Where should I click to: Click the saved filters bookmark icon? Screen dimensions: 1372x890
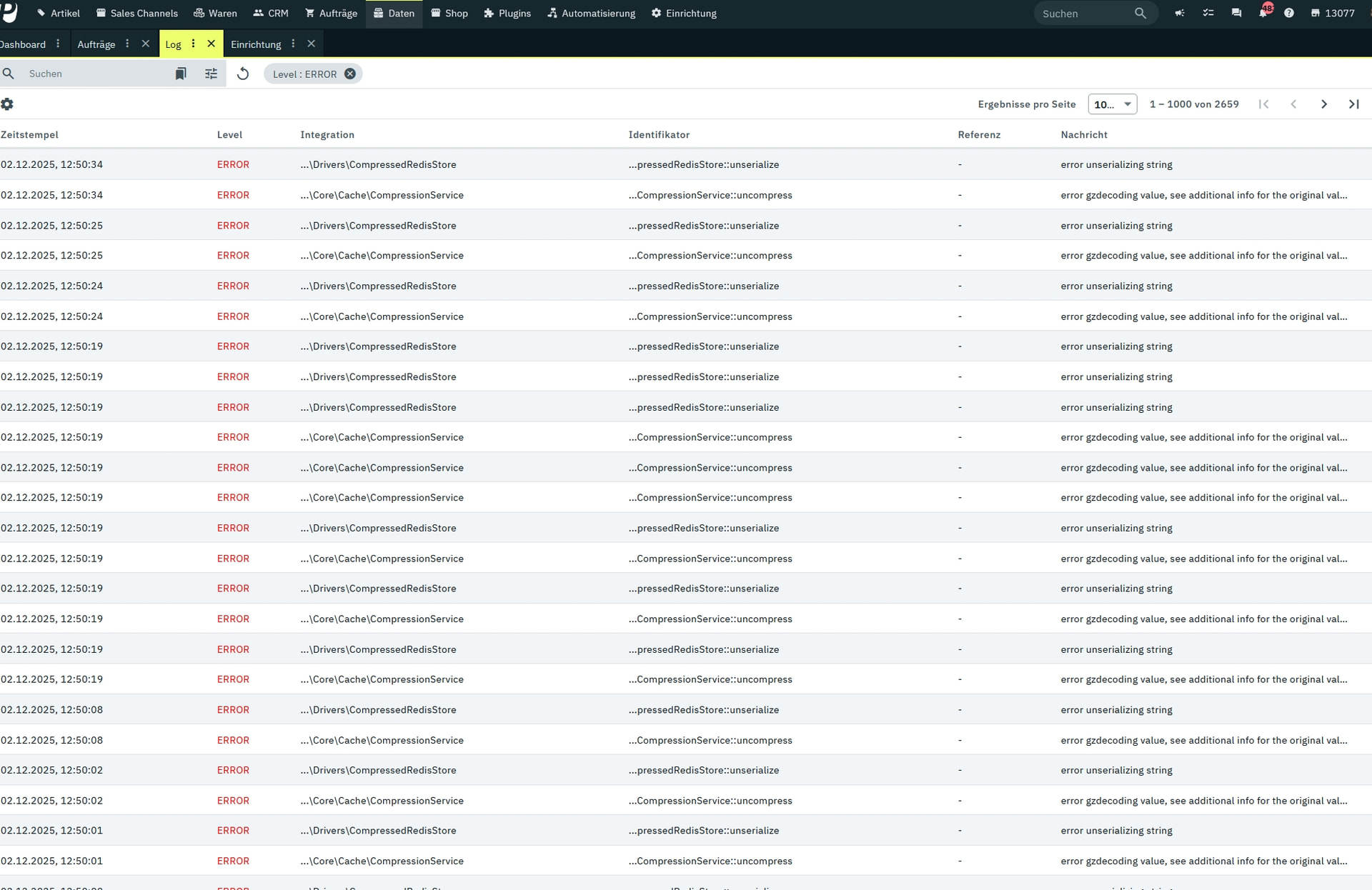(181, 74)
